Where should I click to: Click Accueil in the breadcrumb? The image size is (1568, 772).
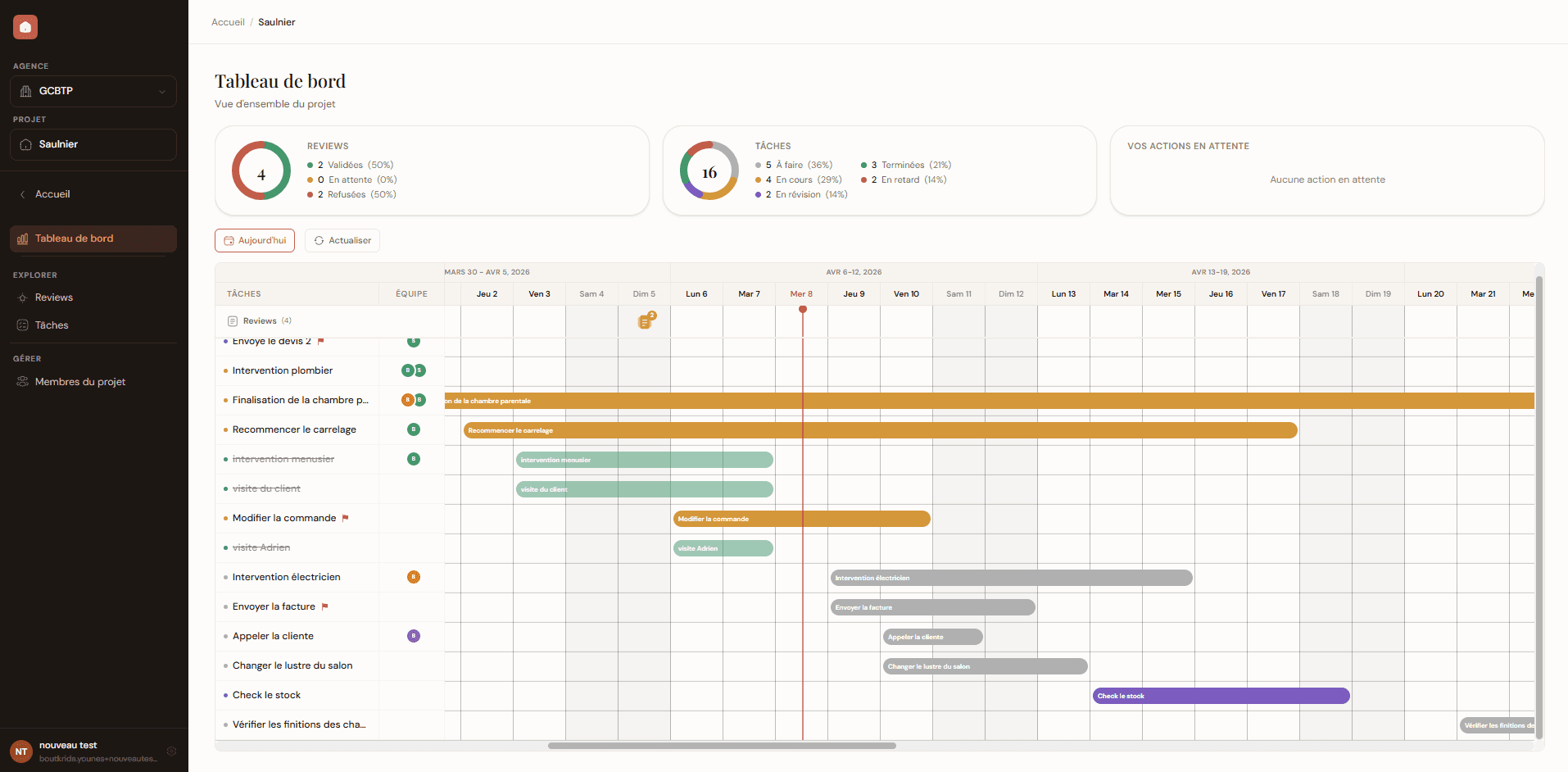(228, 22)
